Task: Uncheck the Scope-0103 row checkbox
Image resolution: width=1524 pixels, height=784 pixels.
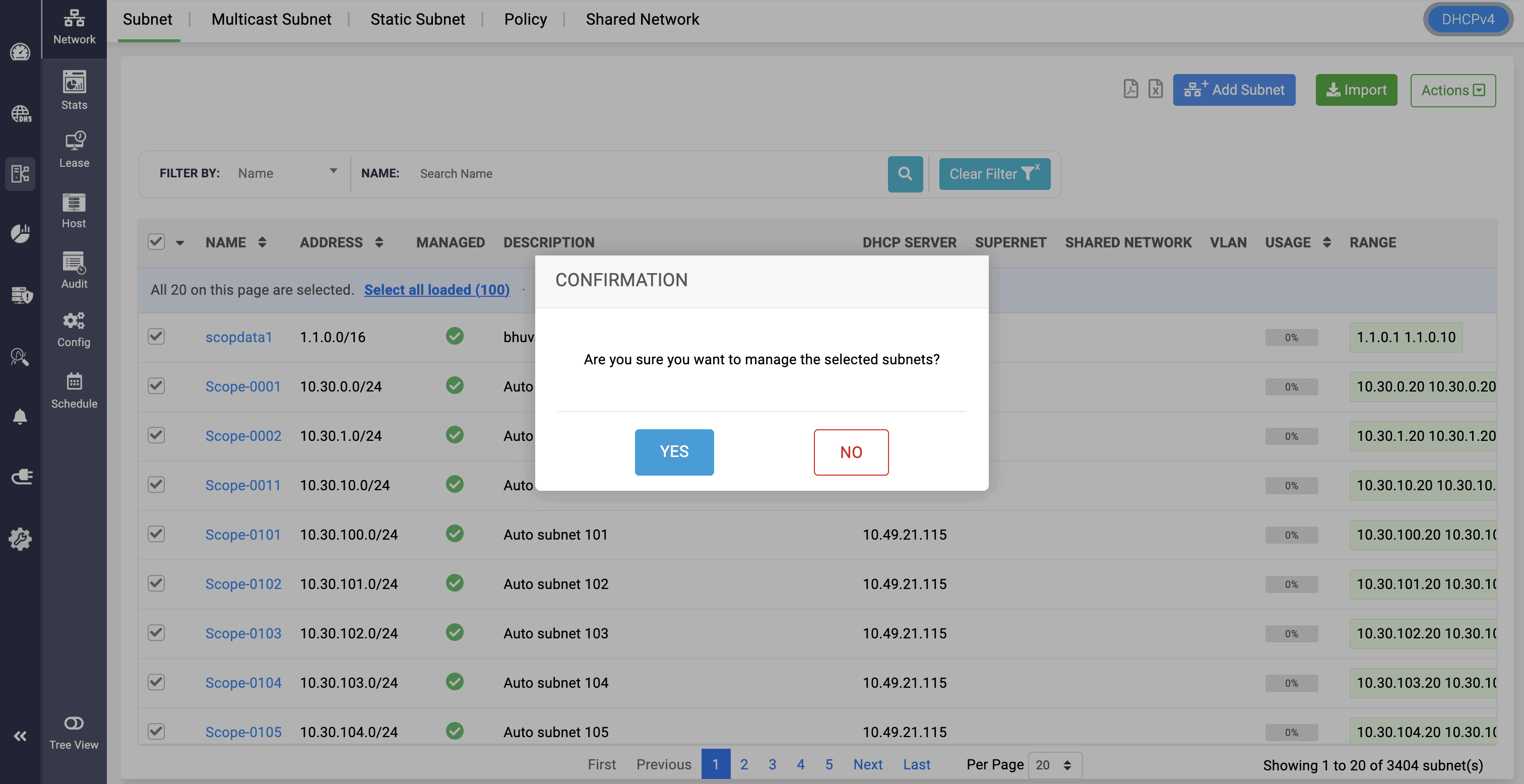Action: pyautogui.click(x=156, y=632)
